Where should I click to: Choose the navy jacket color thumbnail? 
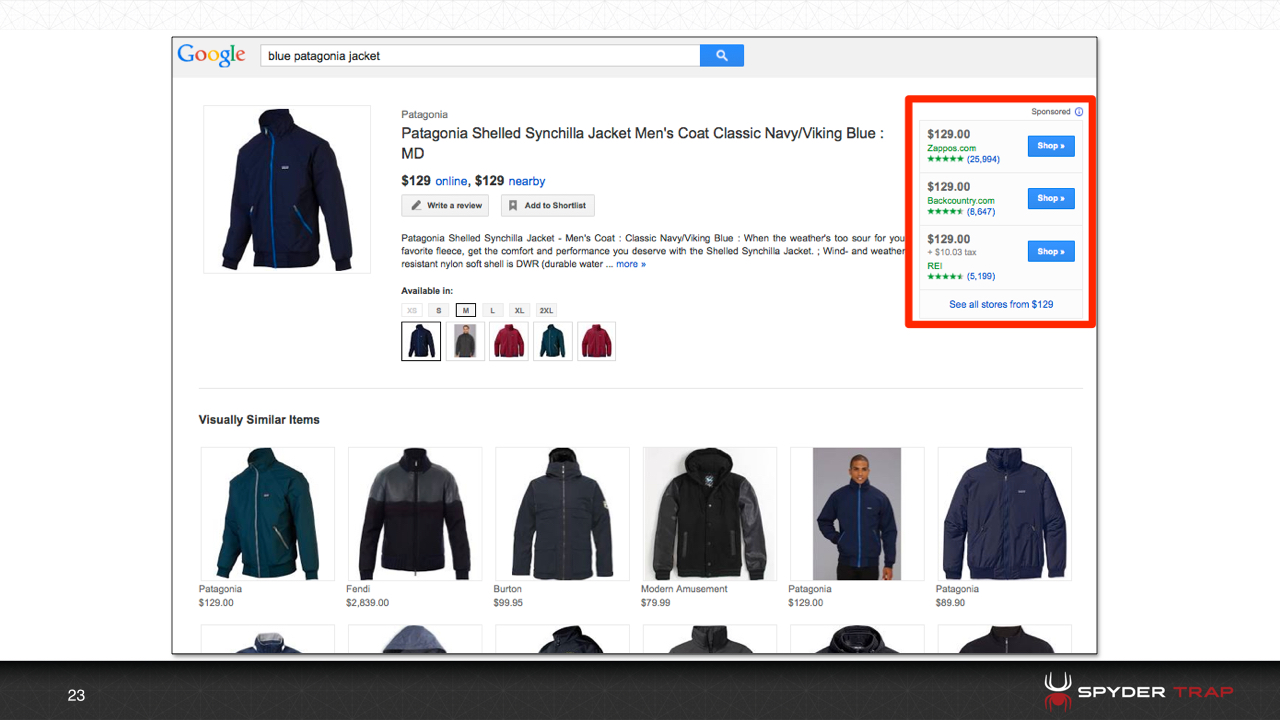pos(421,341)
